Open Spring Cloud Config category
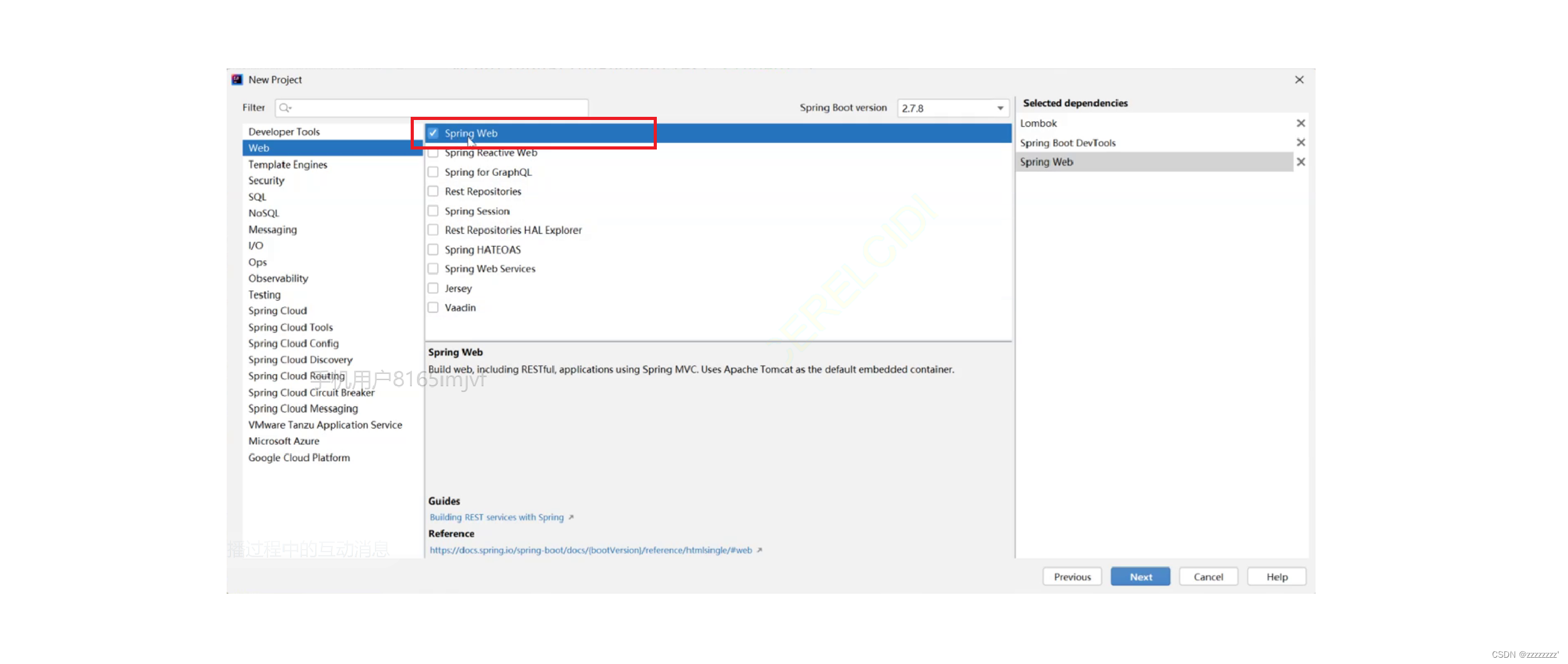This screenshot has height=664, width=1568. 332,344
